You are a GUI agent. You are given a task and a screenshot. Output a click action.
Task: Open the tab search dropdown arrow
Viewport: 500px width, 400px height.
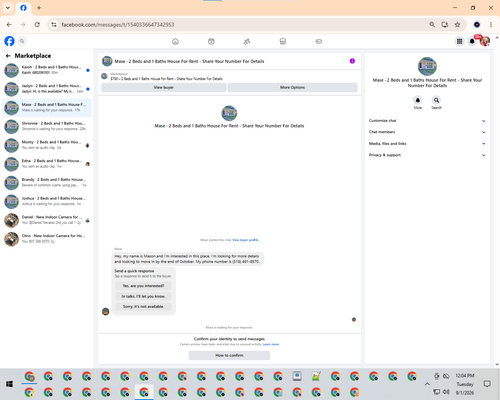(8, 8)
